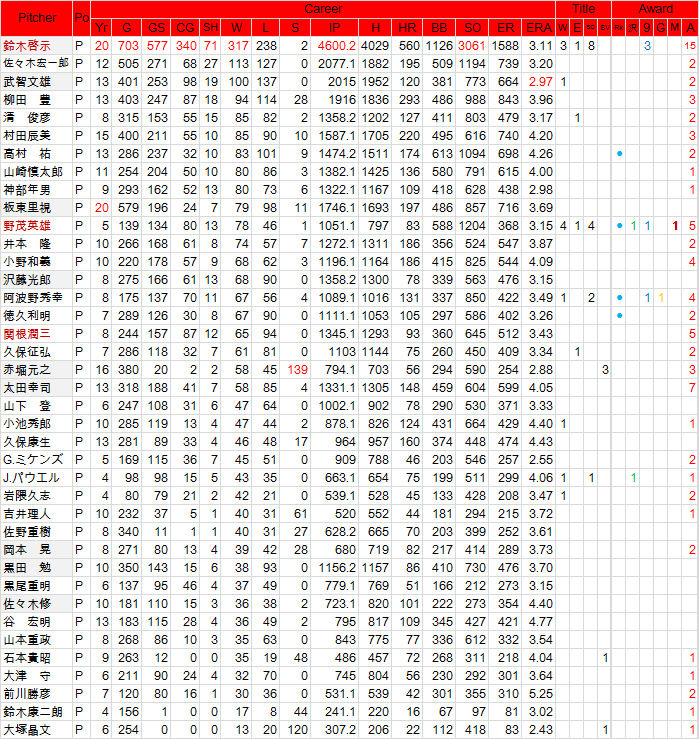Screen dimensions: 699x739
Task: Click saves value 120 in 大塚晶文 row
Action: [x=297, y=730]
